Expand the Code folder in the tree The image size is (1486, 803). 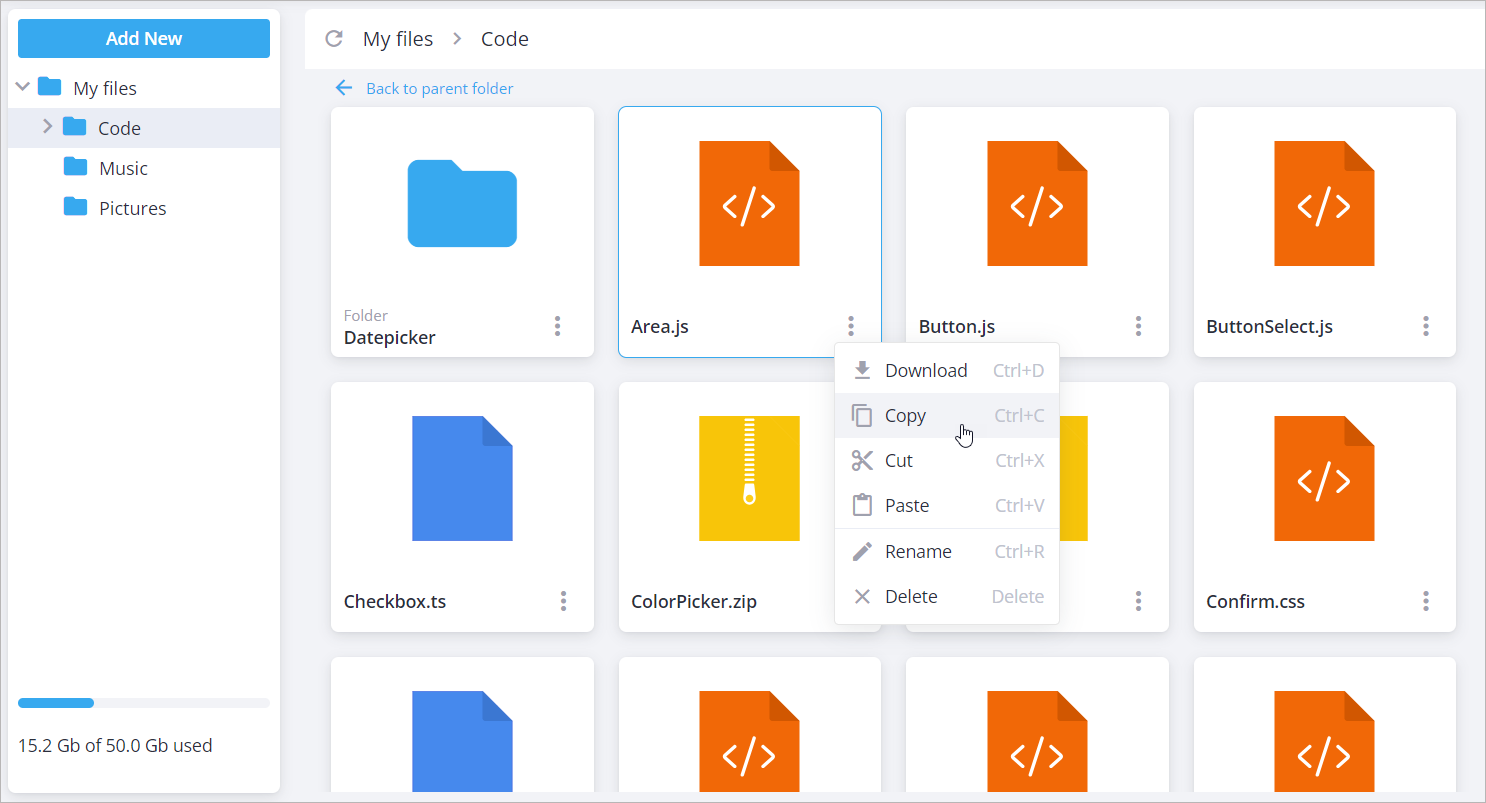tap(46, 126)
